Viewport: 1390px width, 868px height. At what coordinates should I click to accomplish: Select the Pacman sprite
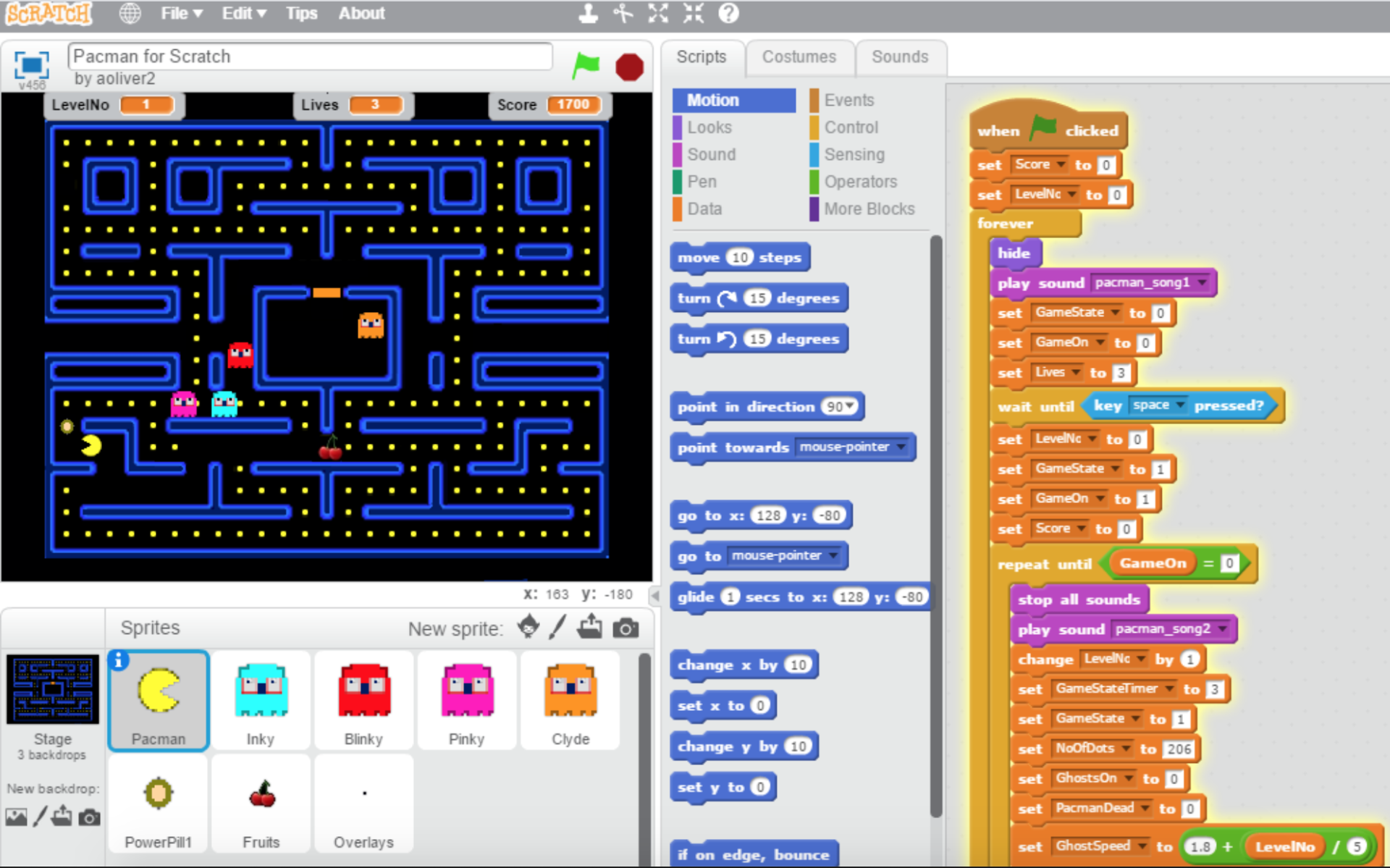point(159,700)
